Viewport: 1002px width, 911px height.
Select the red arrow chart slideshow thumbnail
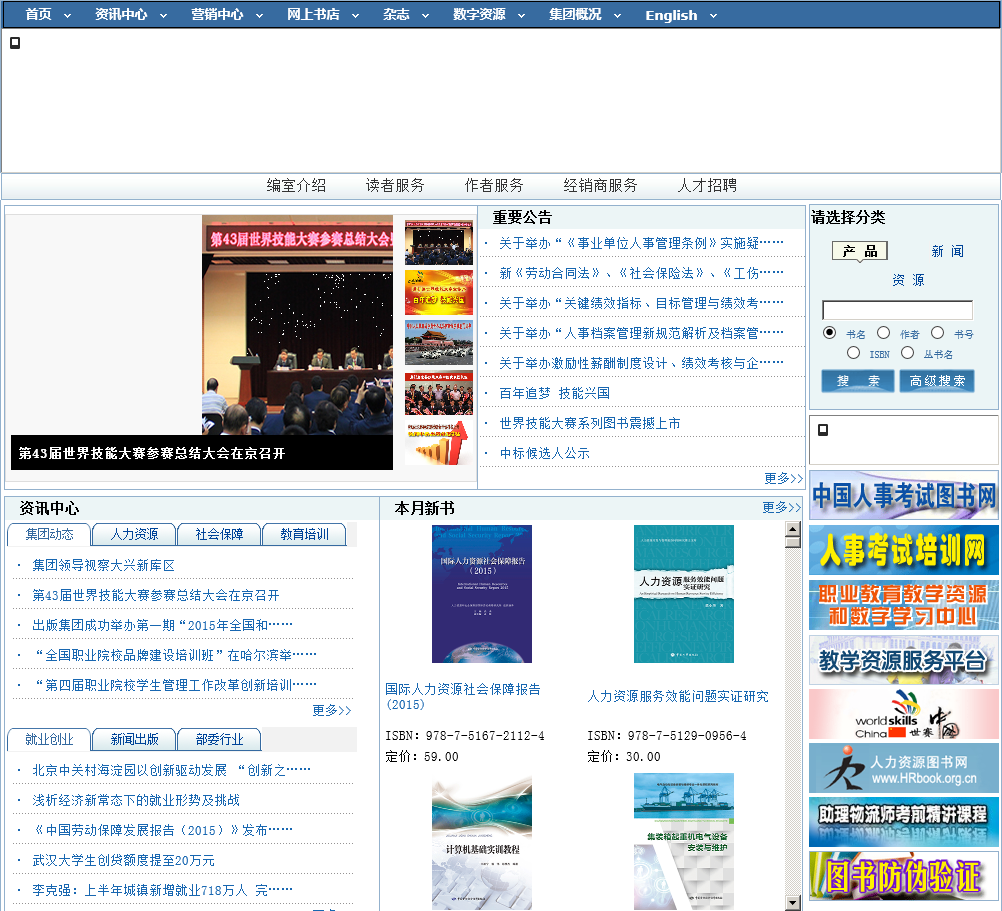click(x=439, y=443)
